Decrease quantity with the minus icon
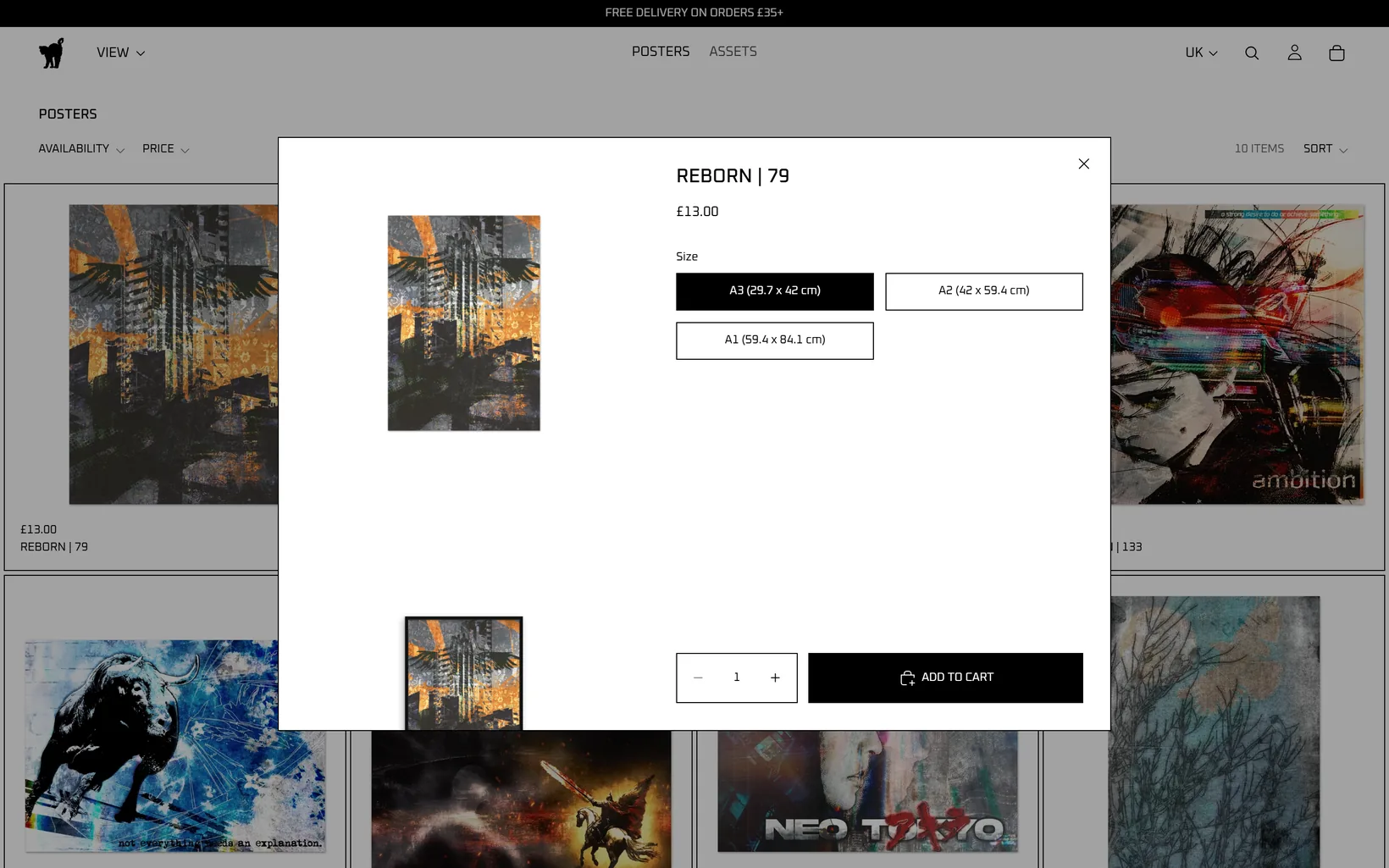 698,677
